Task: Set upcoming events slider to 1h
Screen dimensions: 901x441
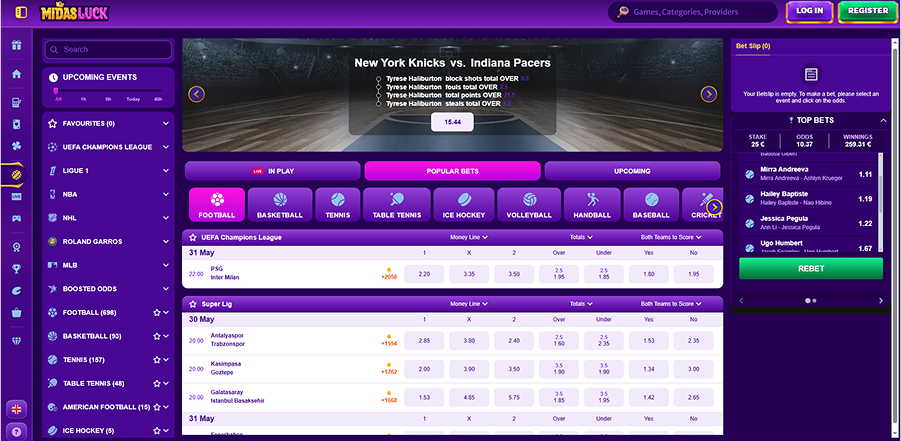Action: (x=83, y=99)
